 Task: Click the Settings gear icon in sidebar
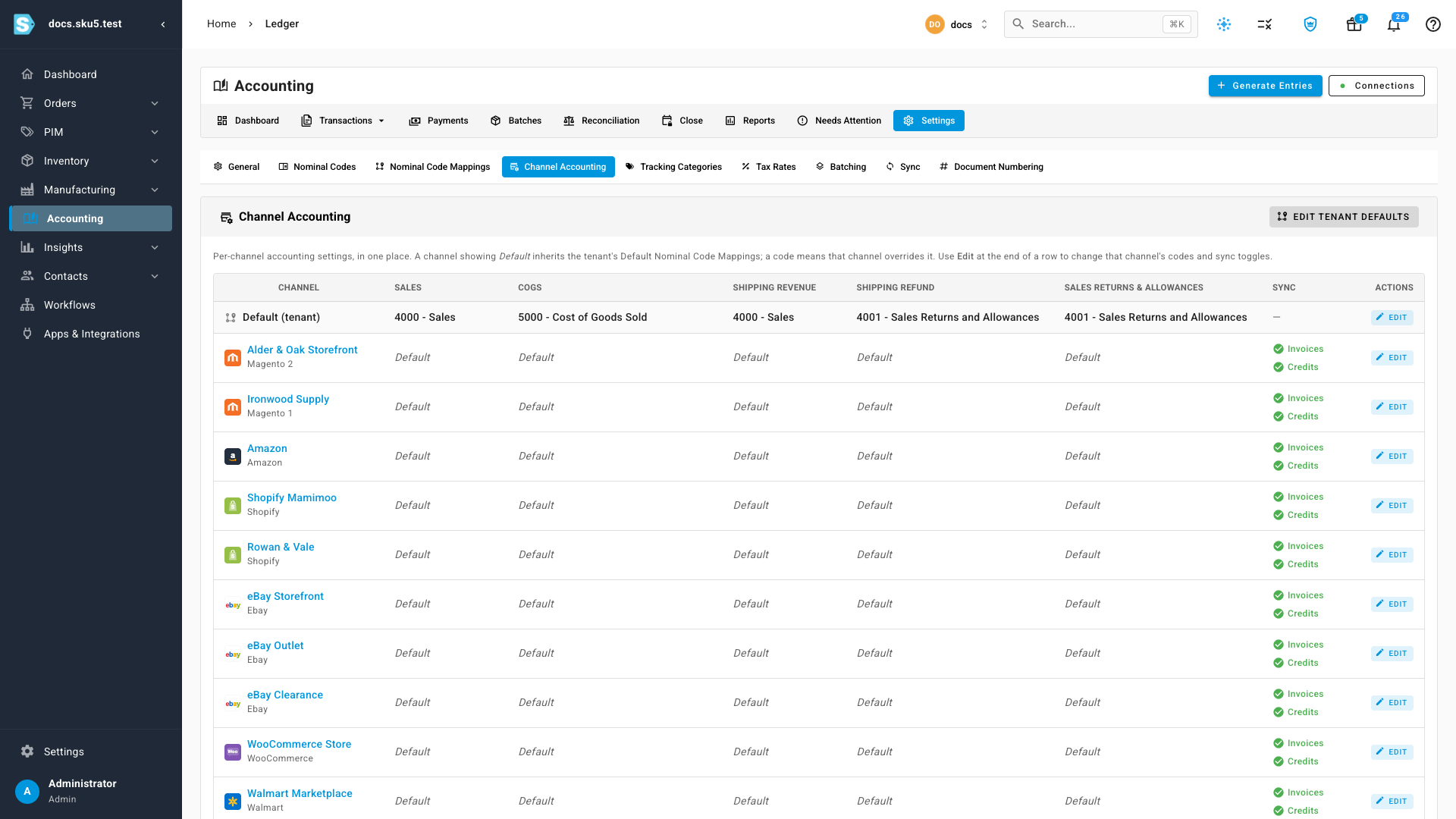[27, 752]
